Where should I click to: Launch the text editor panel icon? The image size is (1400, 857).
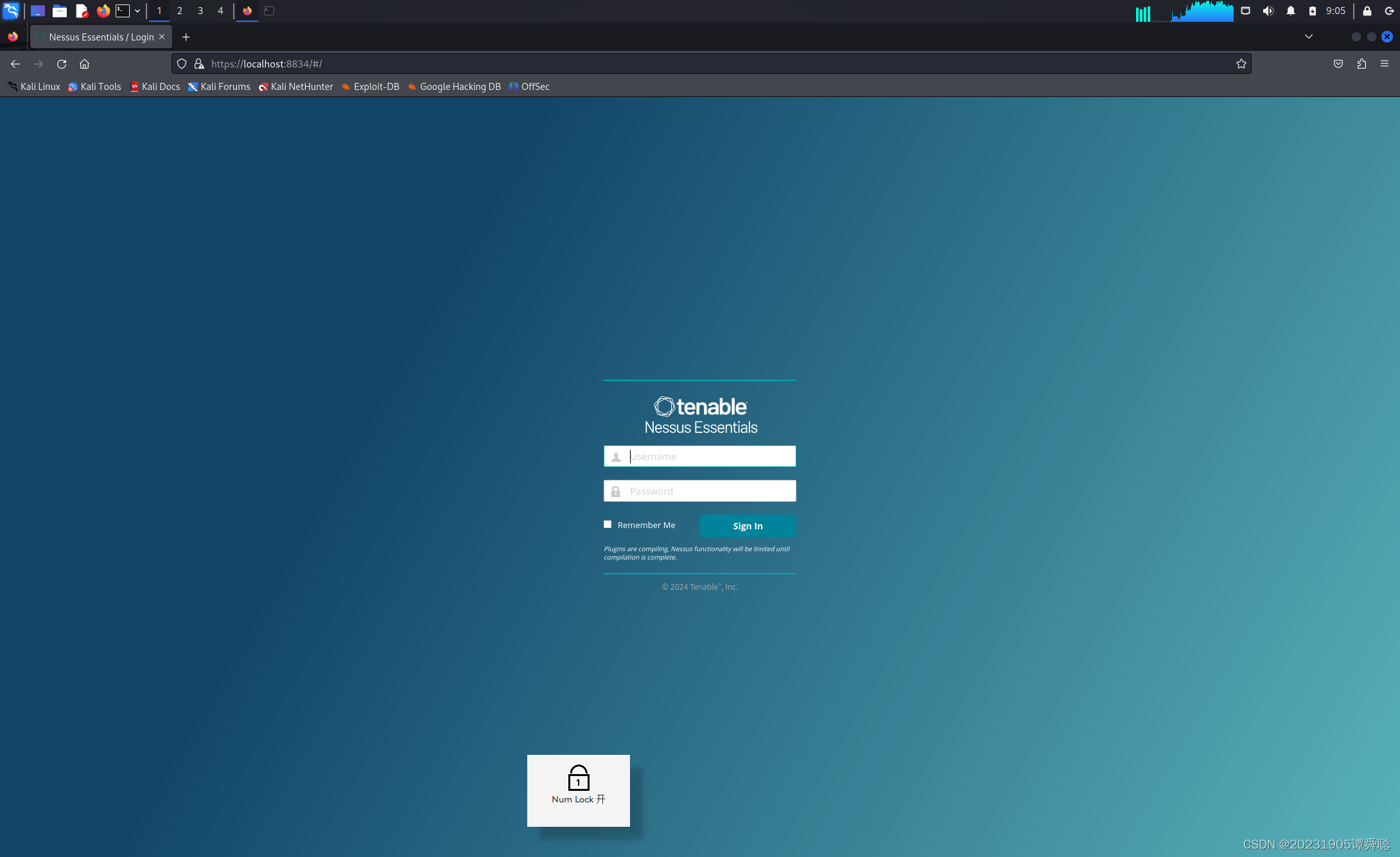[x=82, y=10]
